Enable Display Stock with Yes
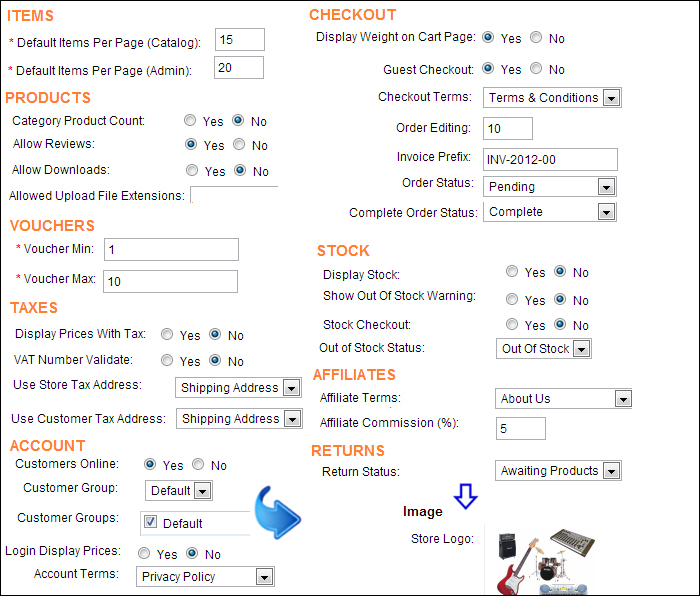 click(512, 272)
